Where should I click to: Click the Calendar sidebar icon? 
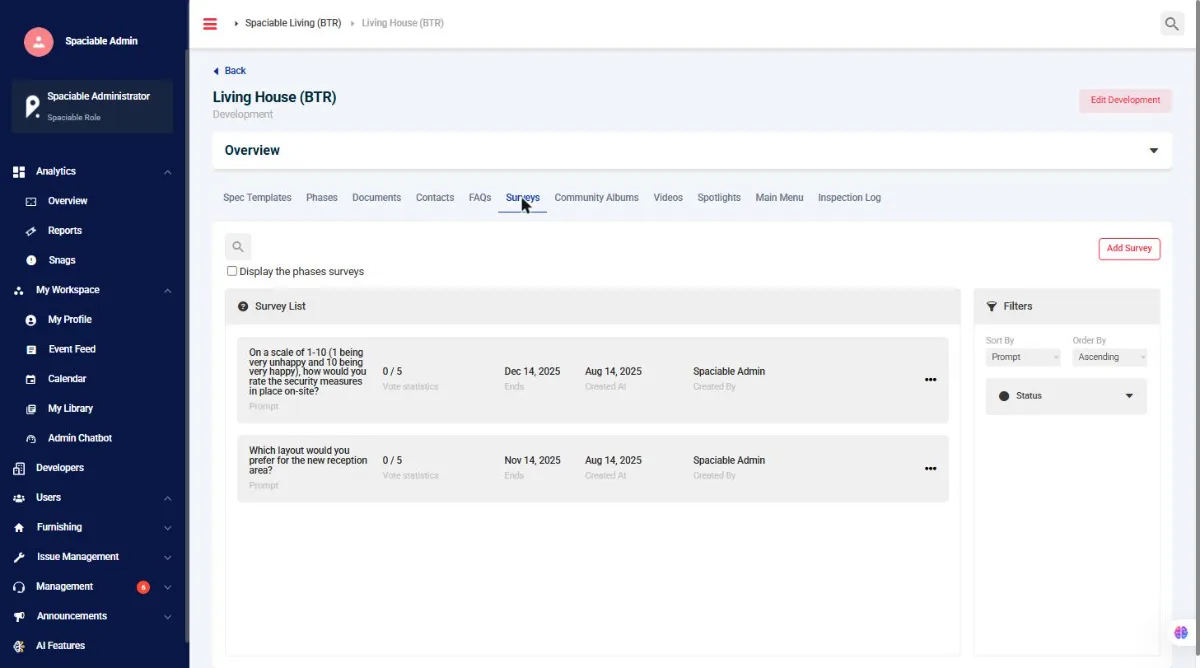(x=31, y=379)
